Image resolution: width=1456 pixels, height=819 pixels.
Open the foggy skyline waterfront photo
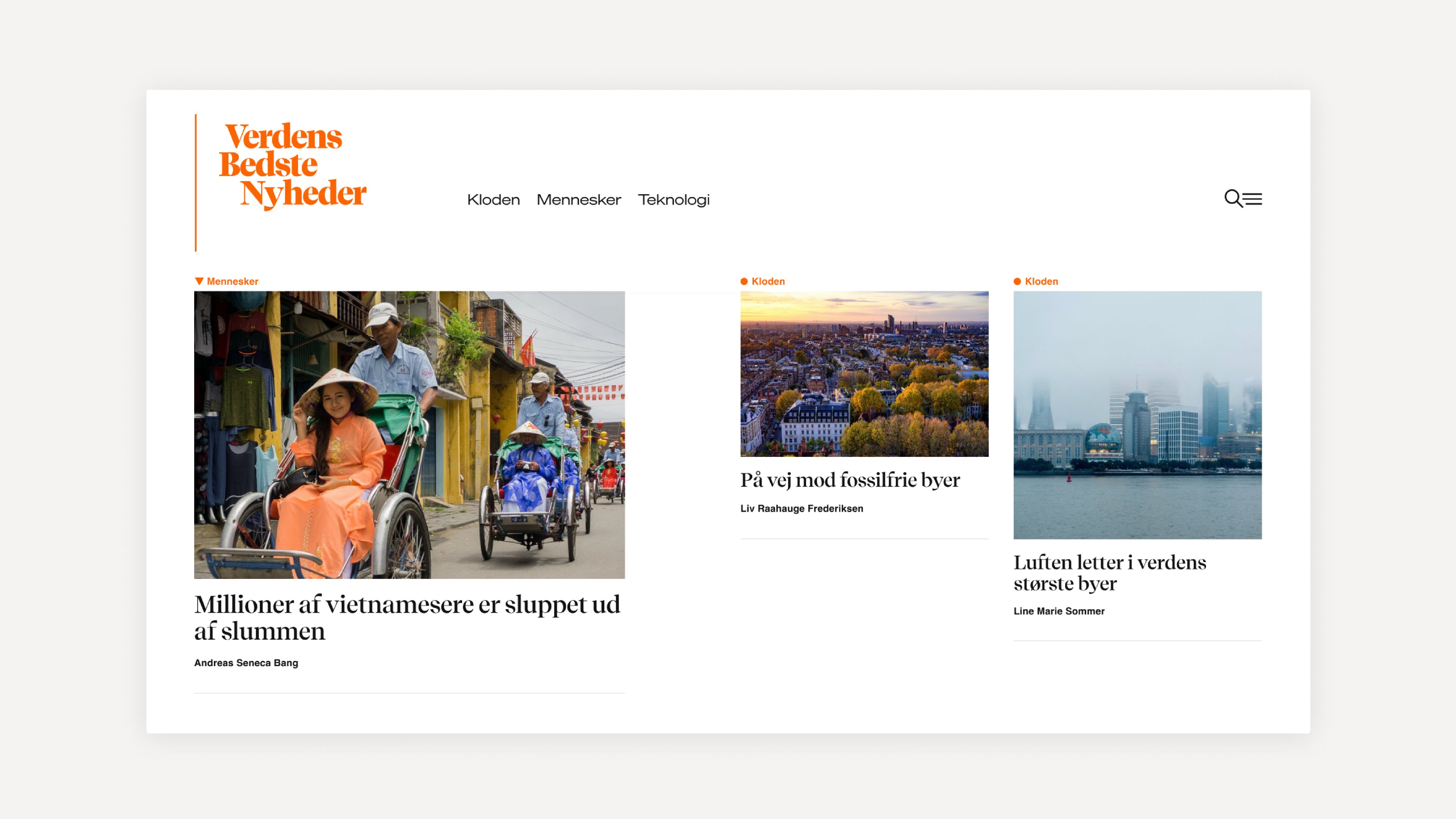(x=1137, y=416)
